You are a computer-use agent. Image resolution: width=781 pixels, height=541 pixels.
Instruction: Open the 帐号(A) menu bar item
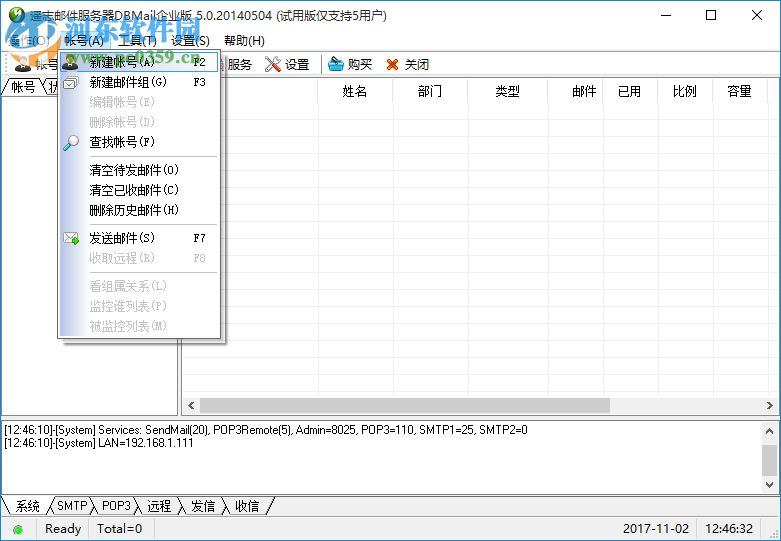tap(84, 41)
